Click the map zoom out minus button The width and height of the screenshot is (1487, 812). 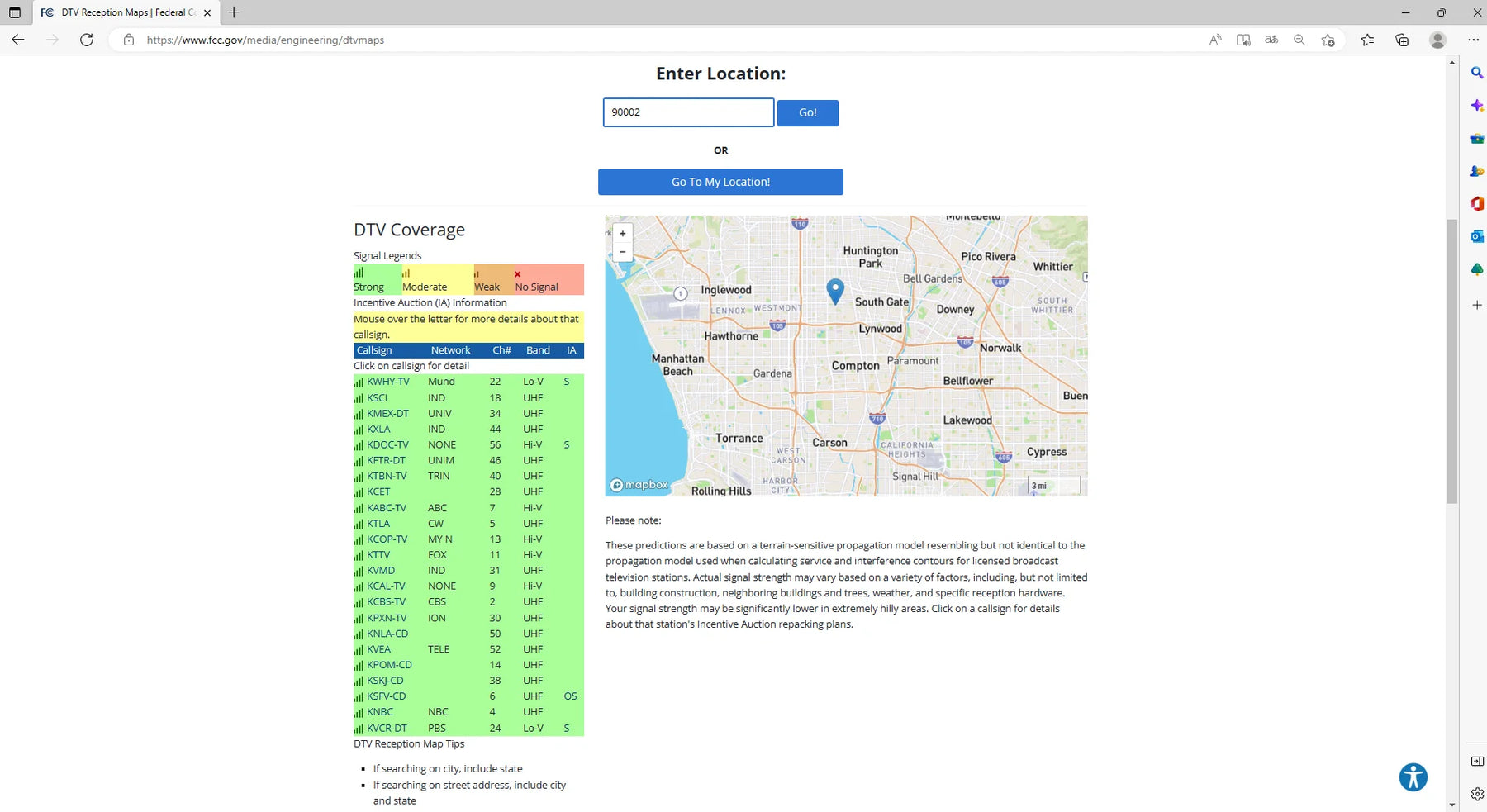tap(623, 252)
